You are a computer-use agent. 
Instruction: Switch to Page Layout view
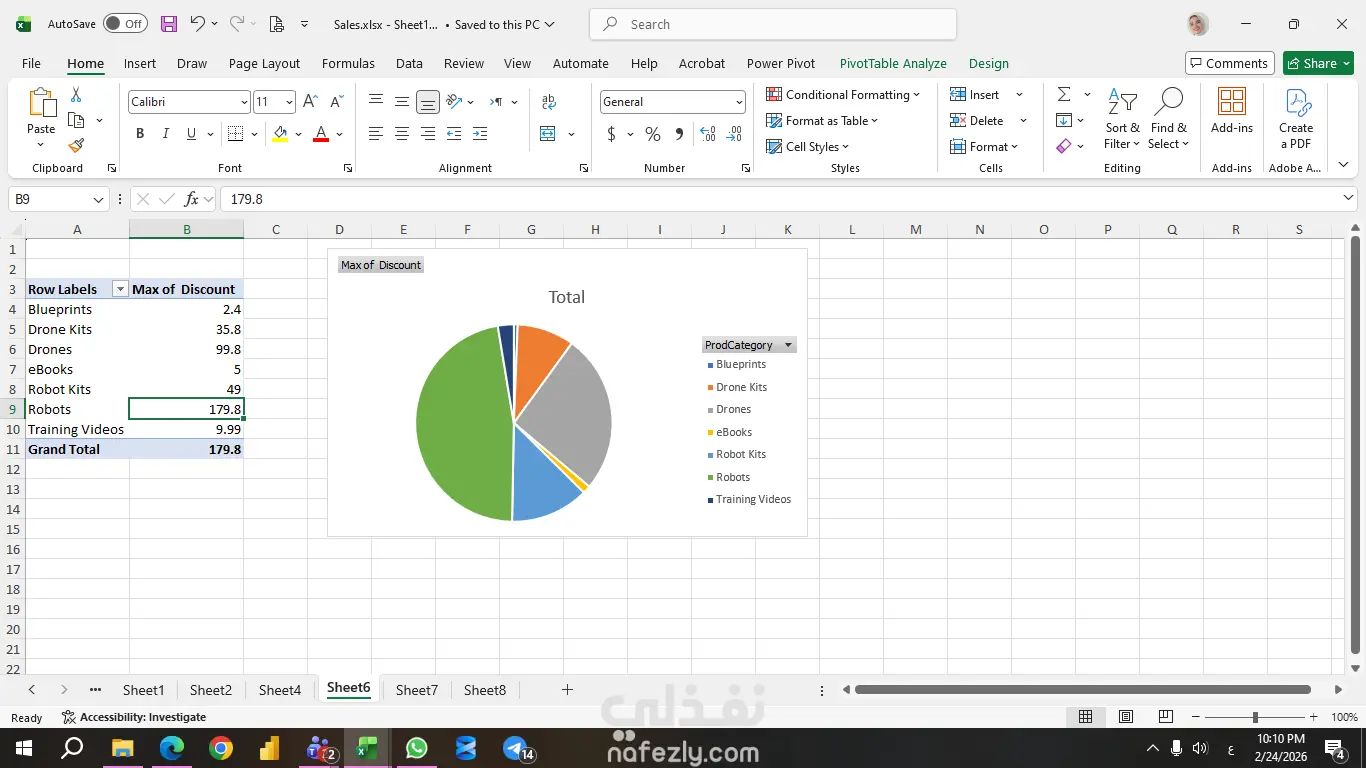(x=1125, y=717)
